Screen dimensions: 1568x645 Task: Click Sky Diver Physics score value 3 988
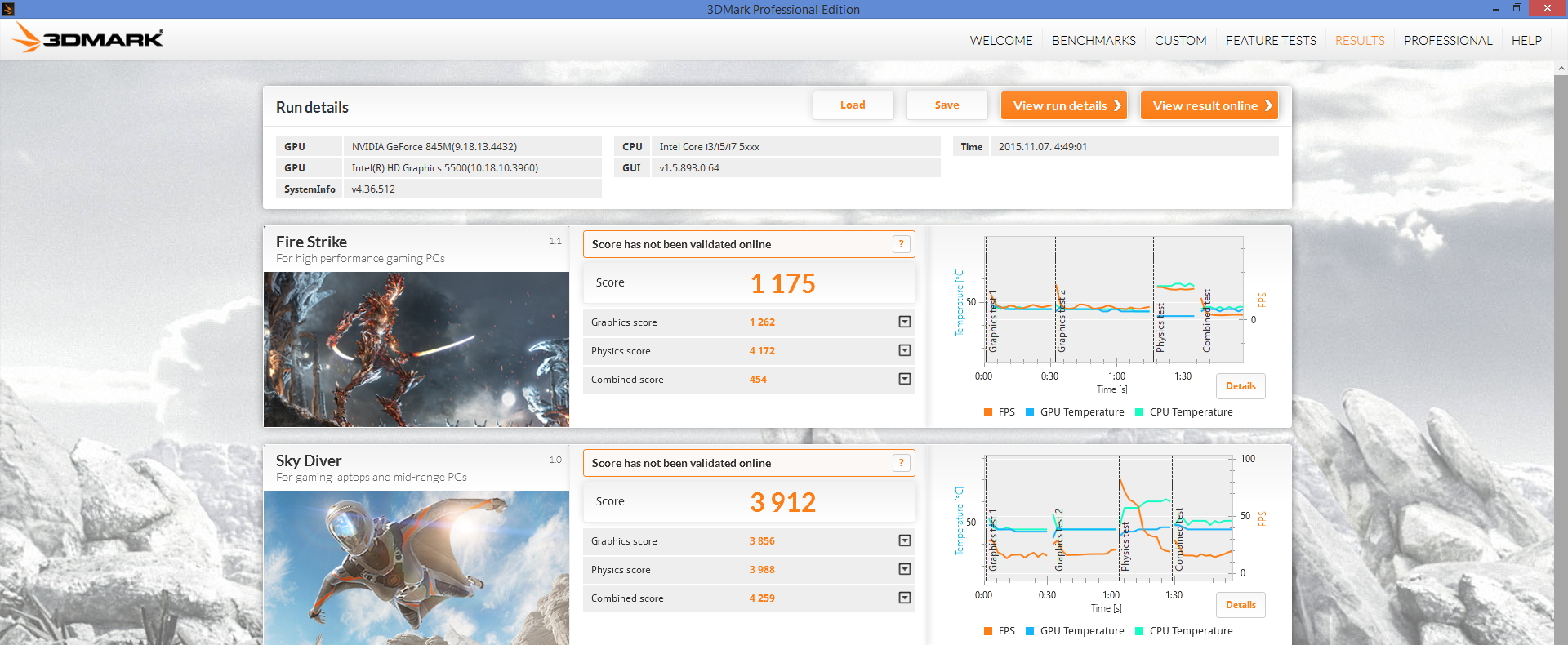point(762,570)
